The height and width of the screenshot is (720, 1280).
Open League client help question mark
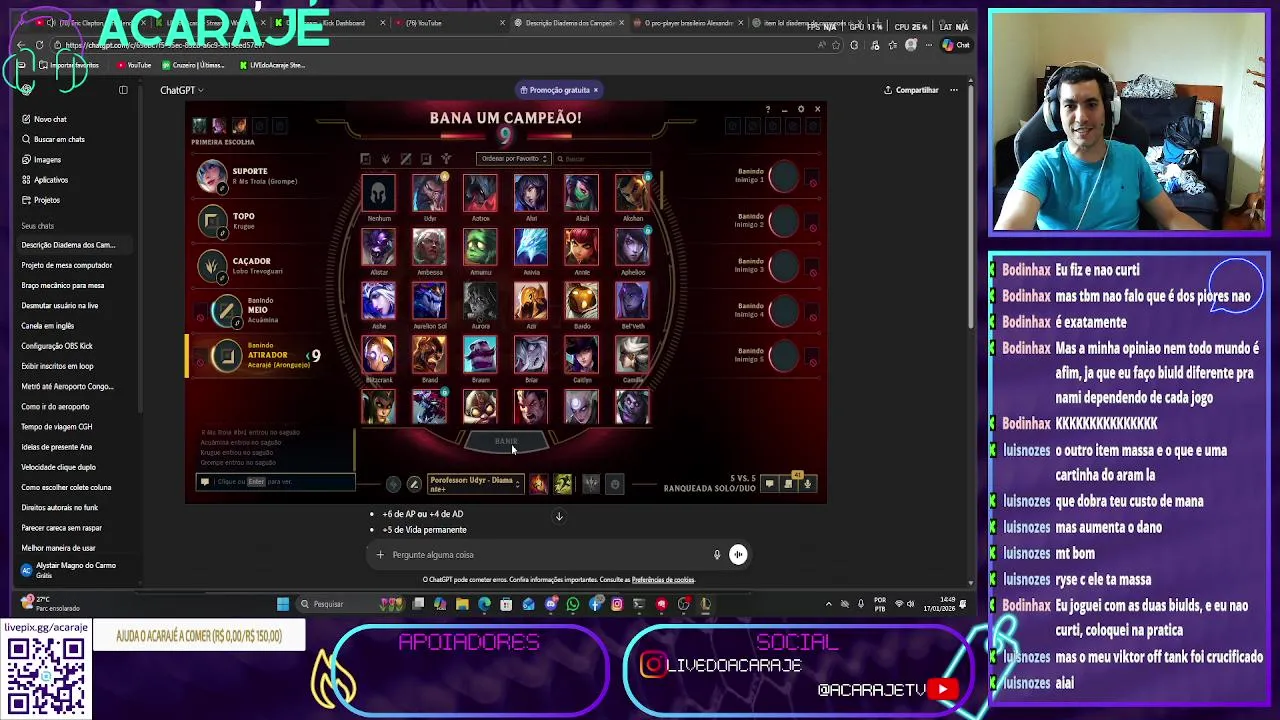tap(768, 109)
